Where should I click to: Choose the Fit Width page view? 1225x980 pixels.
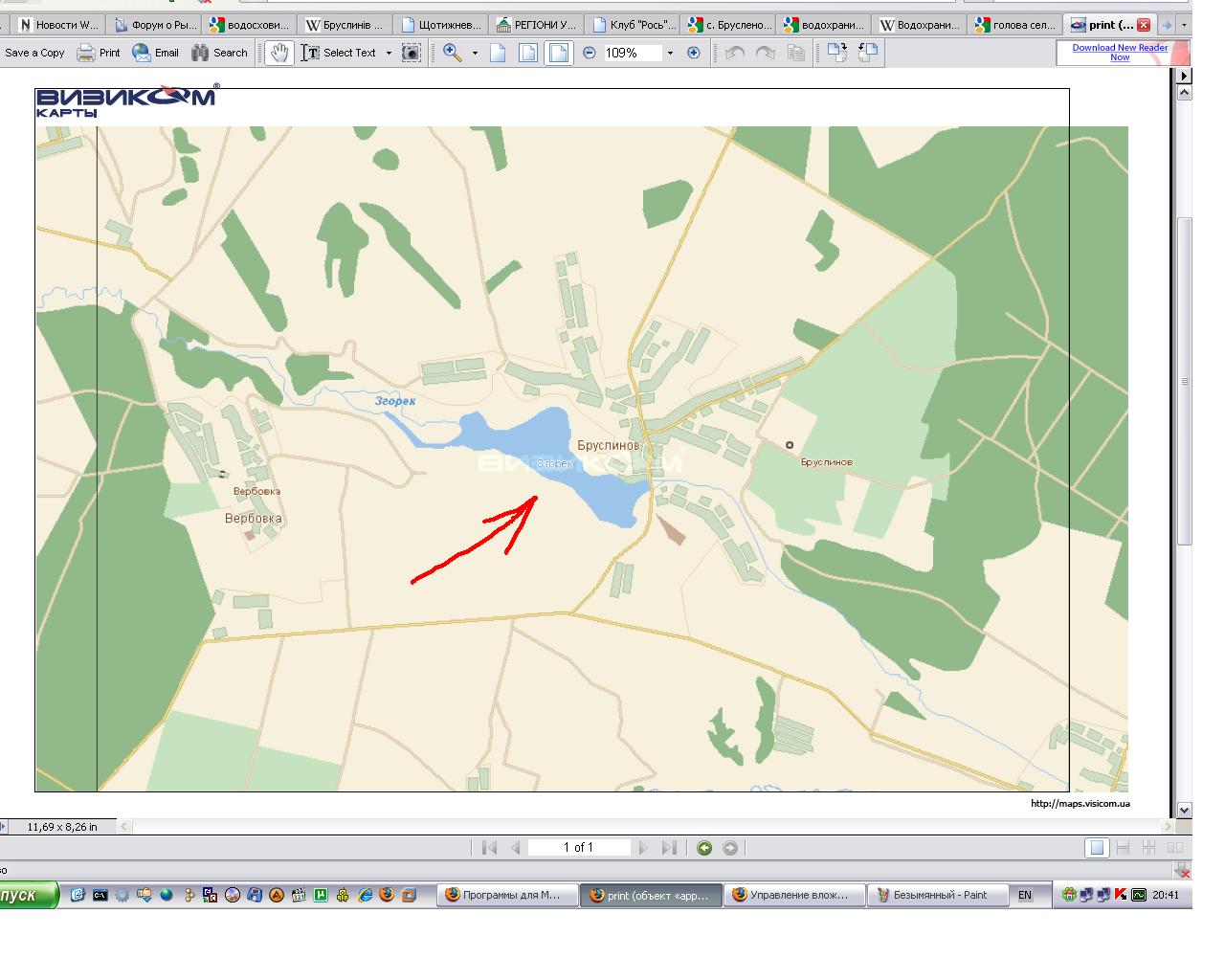[x=559, y=54]
